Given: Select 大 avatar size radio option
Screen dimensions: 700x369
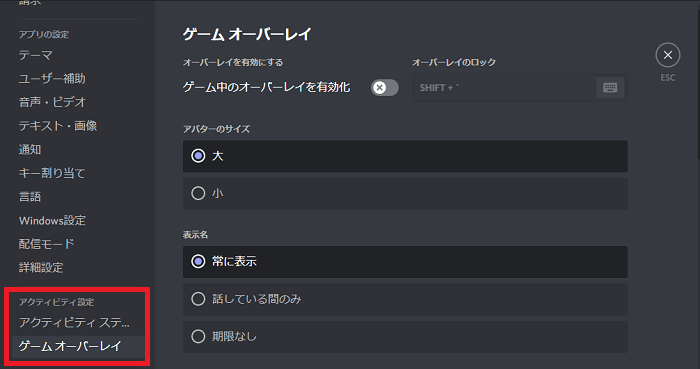Looking at the screenshot, I should [x=405, y=156].
